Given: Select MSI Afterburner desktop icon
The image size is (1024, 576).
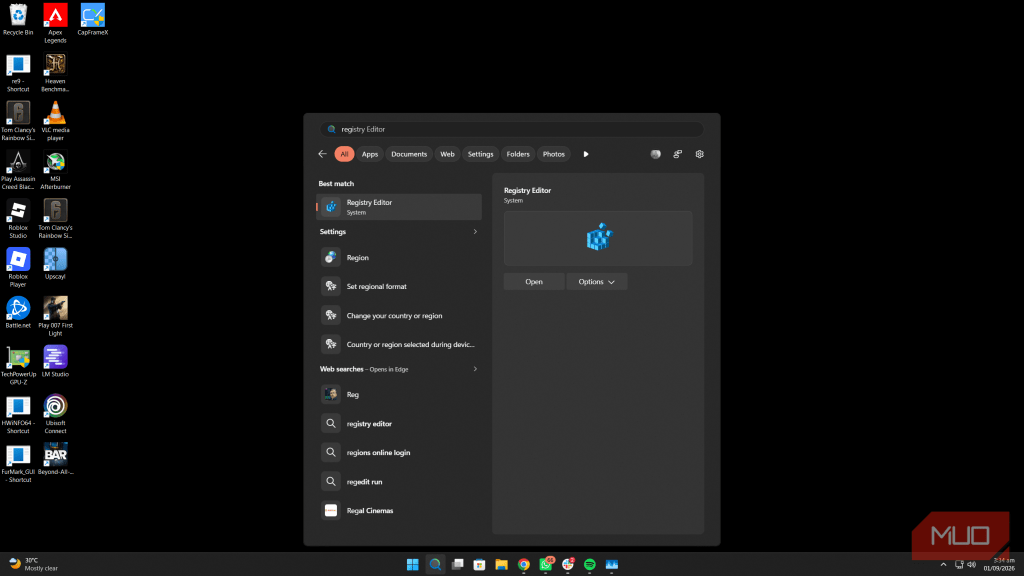Looking at the screenshot, I should tap(55, 170).
